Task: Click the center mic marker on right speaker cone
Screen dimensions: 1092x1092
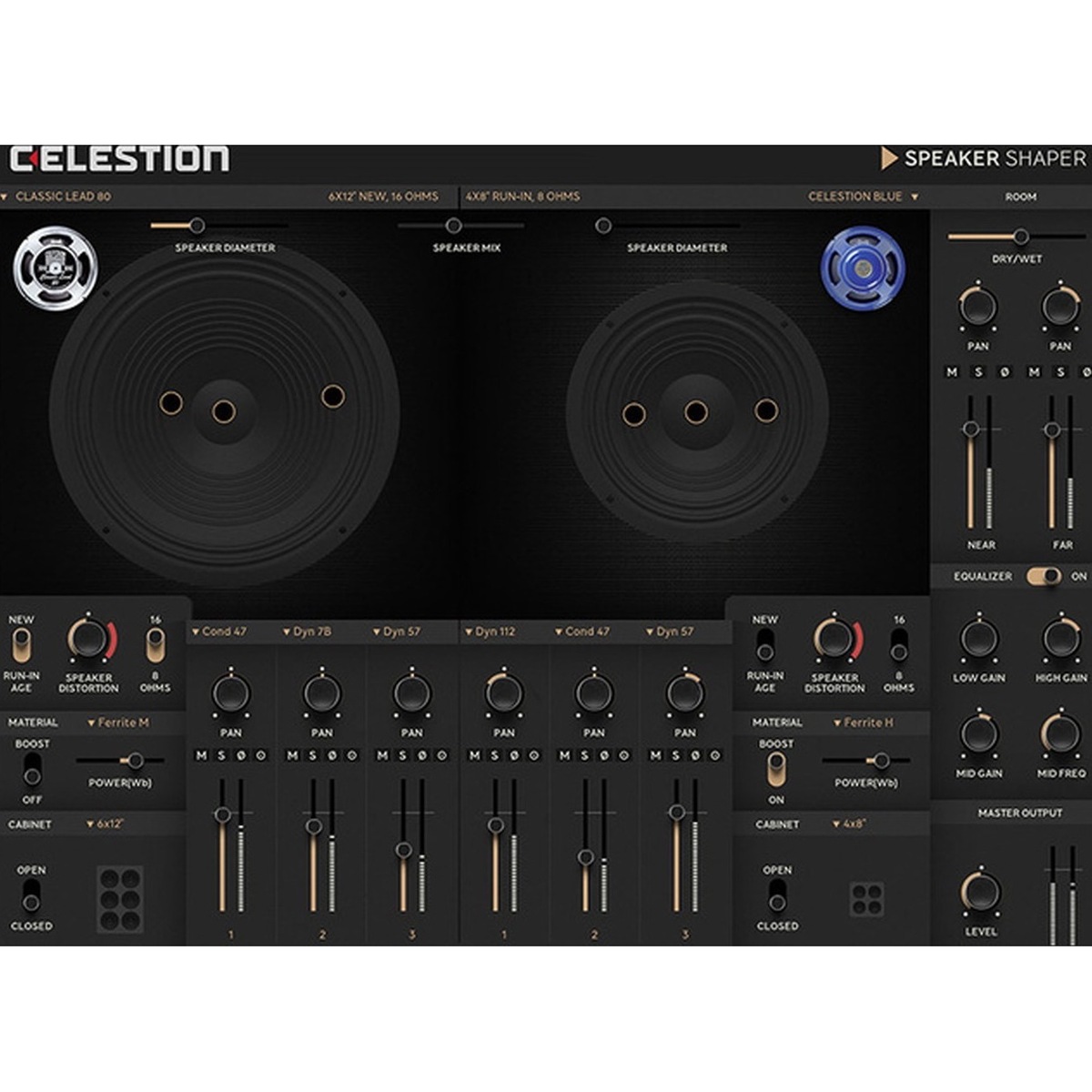Action: click(696, 412)
